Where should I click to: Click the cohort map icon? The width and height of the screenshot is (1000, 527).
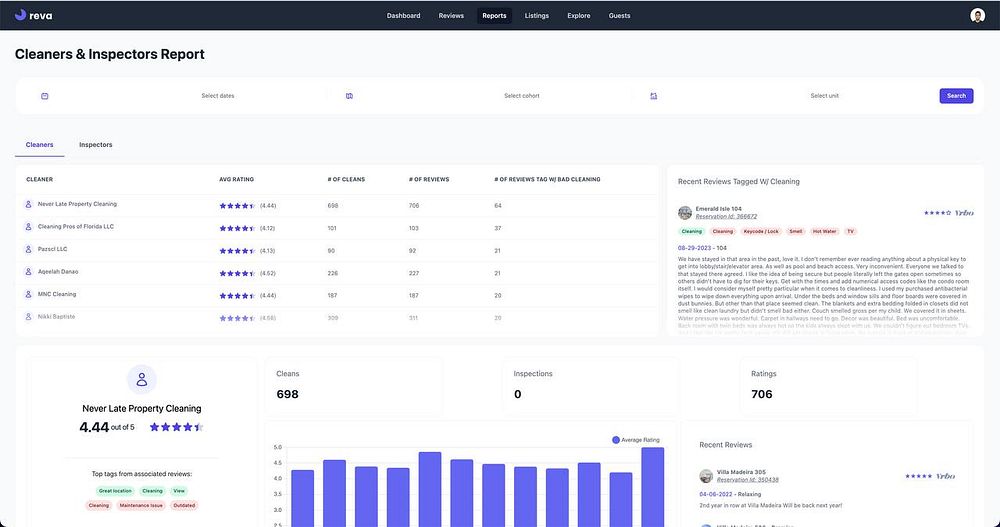coord(349,96)
